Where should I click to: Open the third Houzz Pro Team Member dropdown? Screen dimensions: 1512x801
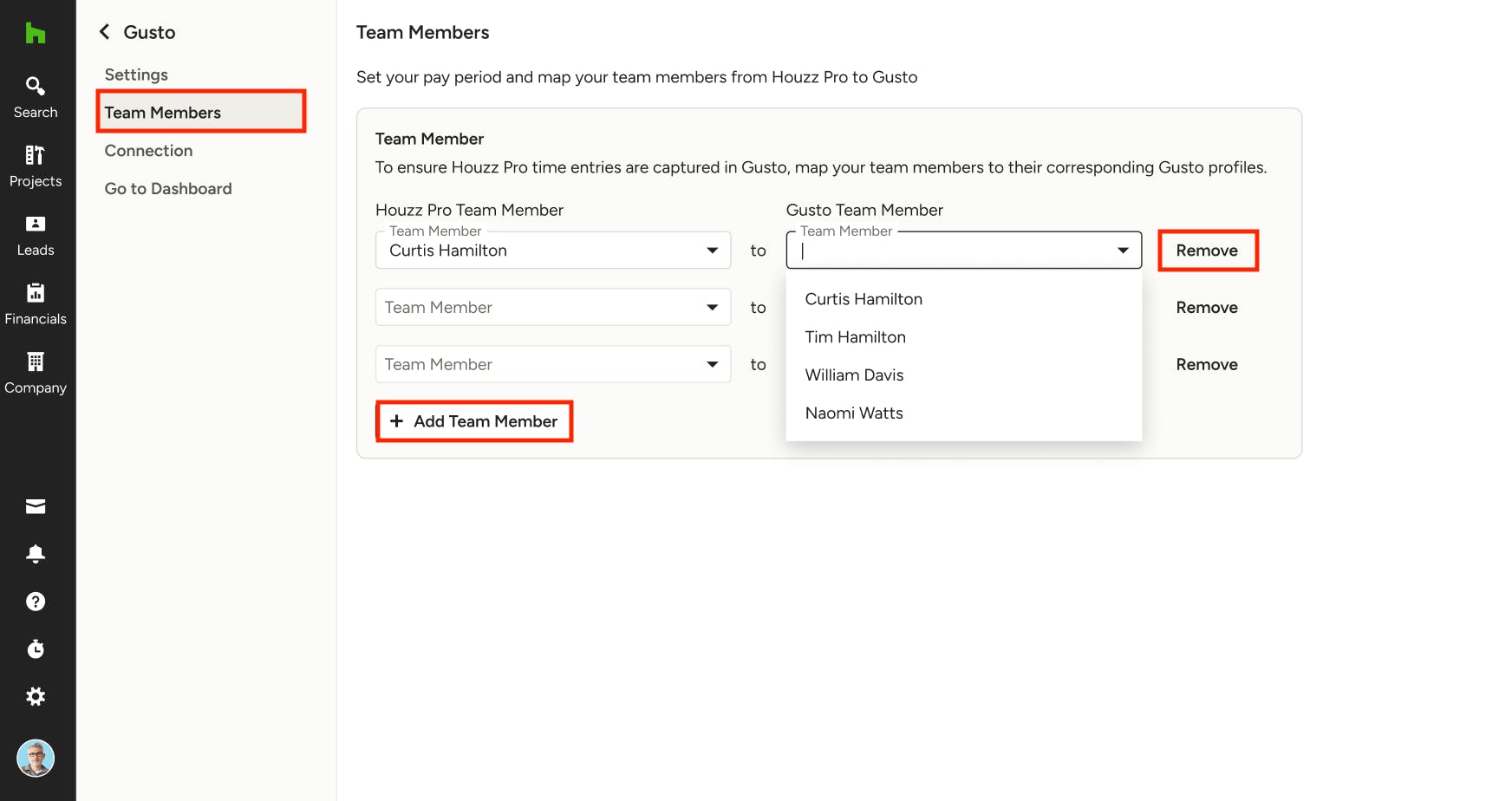553,365
